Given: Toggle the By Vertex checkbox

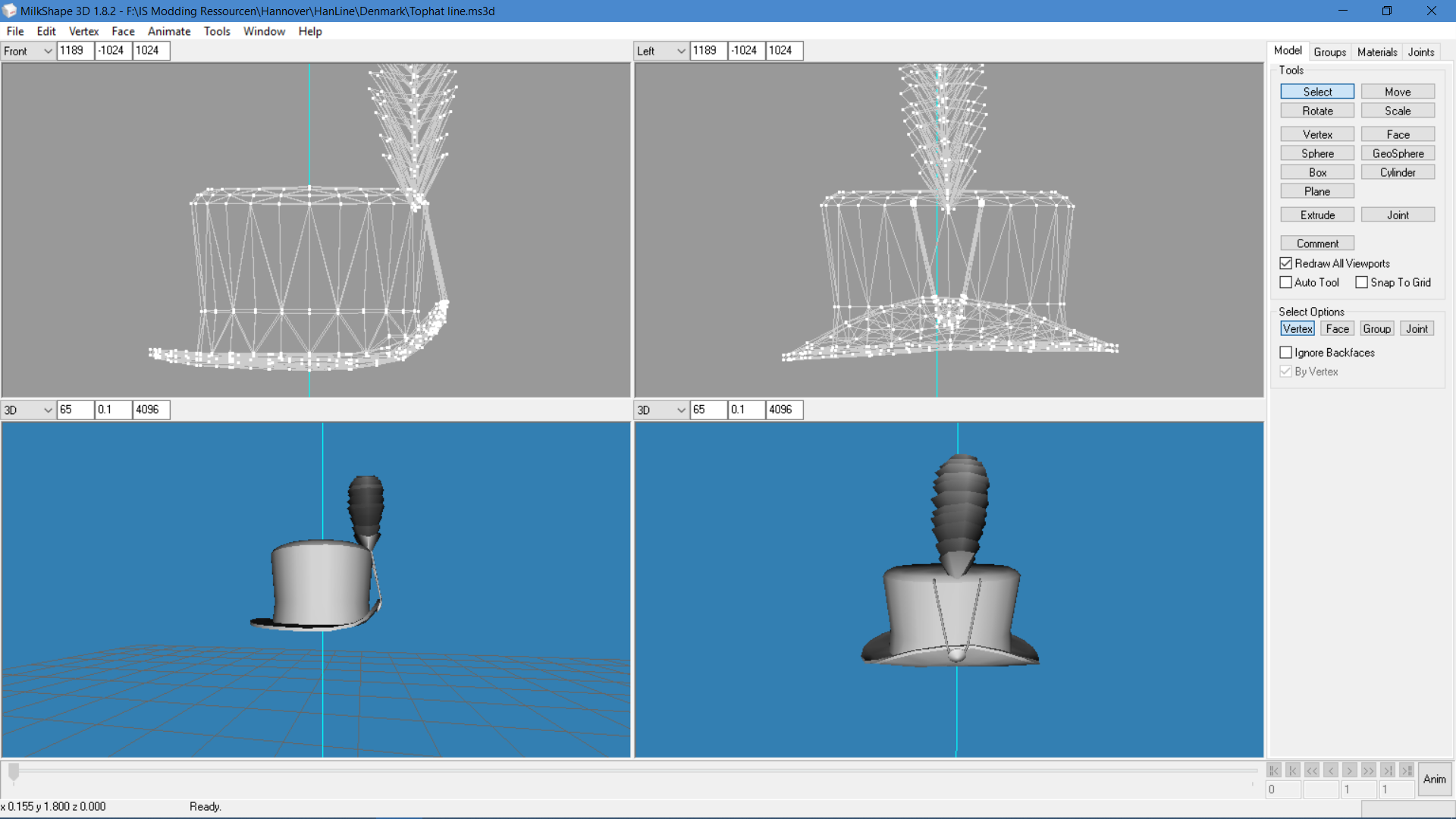Looking at the screenshot, I should [x=1286, y=372].
